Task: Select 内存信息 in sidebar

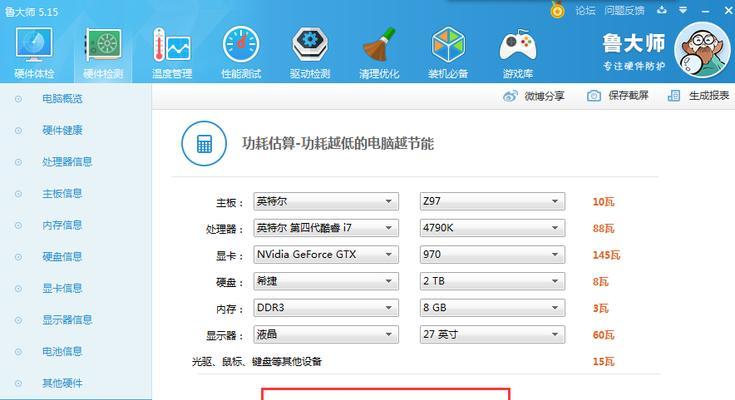Action: 62,225
